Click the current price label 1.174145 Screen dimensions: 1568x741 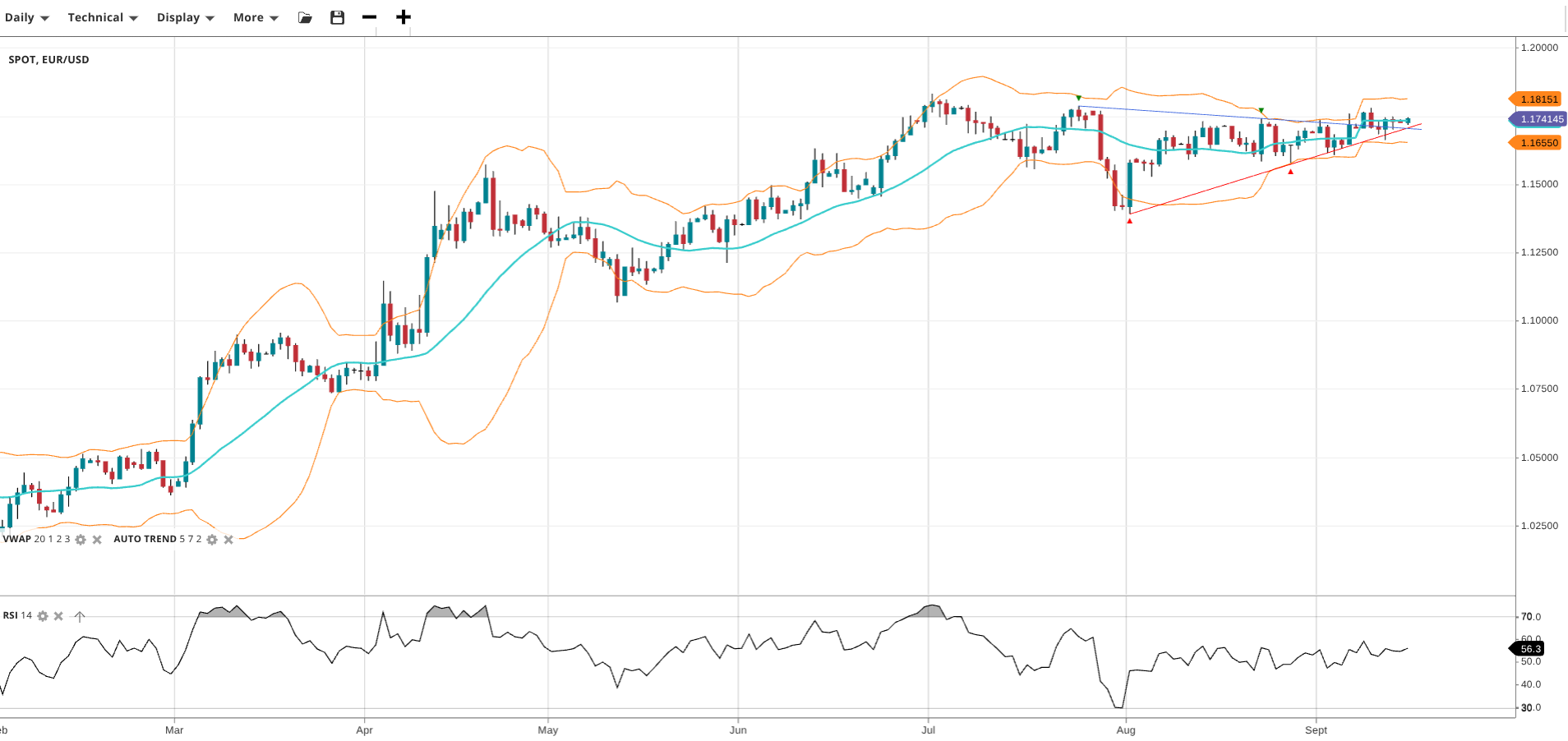[x=1541, y=119]
